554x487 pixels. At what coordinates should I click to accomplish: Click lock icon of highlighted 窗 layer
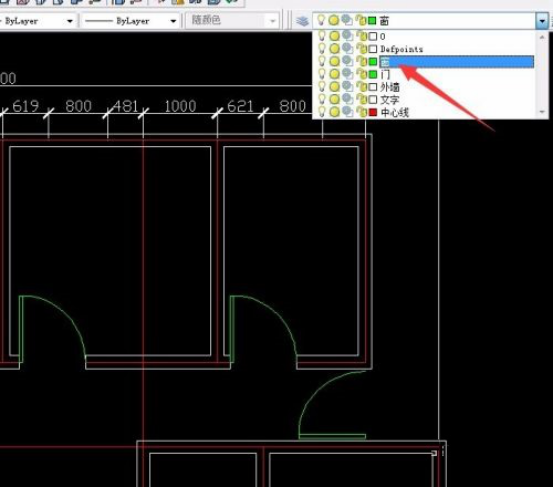pos(361,61)
